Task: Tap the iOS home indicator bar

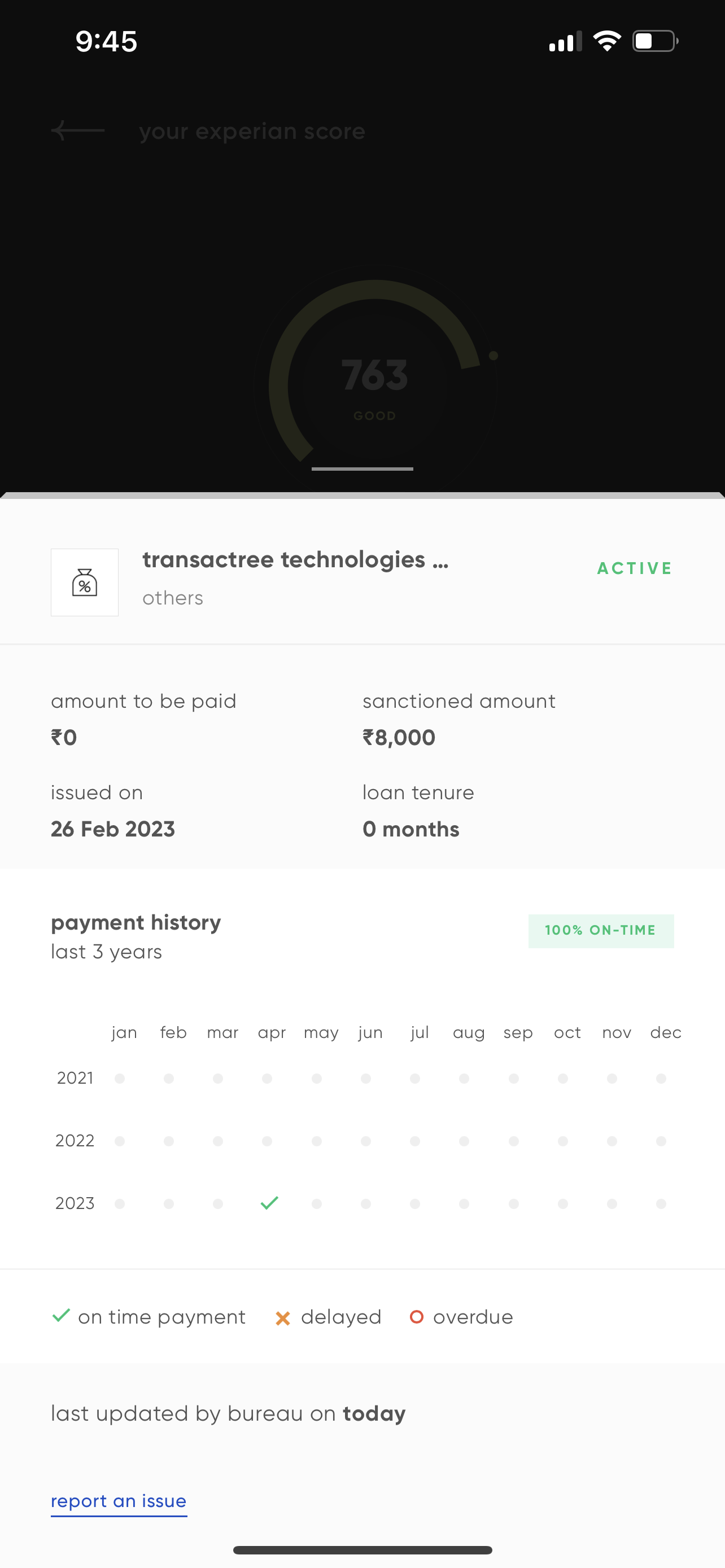Action: (x=362, y=1550)
